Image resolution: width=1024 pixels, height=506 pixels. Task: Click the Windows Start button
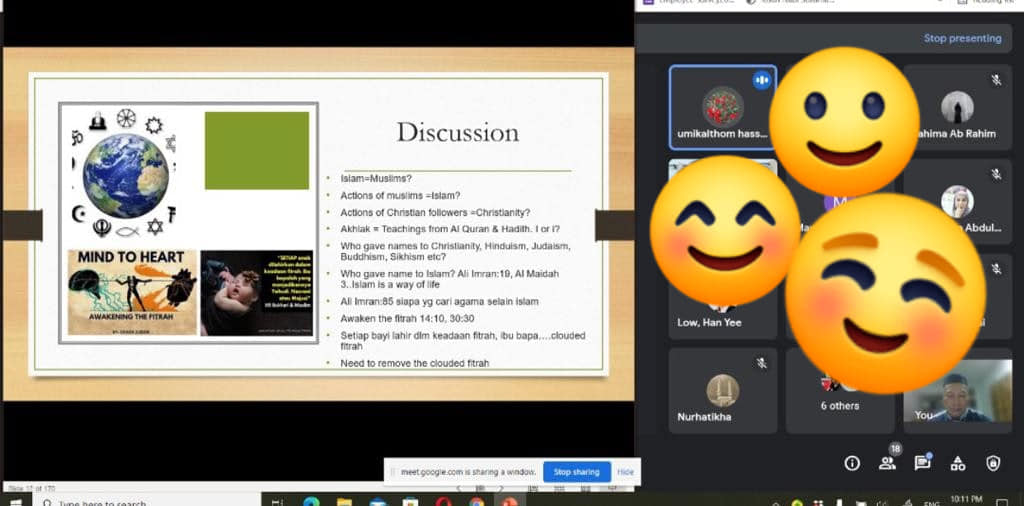click(x=16, y=501)
